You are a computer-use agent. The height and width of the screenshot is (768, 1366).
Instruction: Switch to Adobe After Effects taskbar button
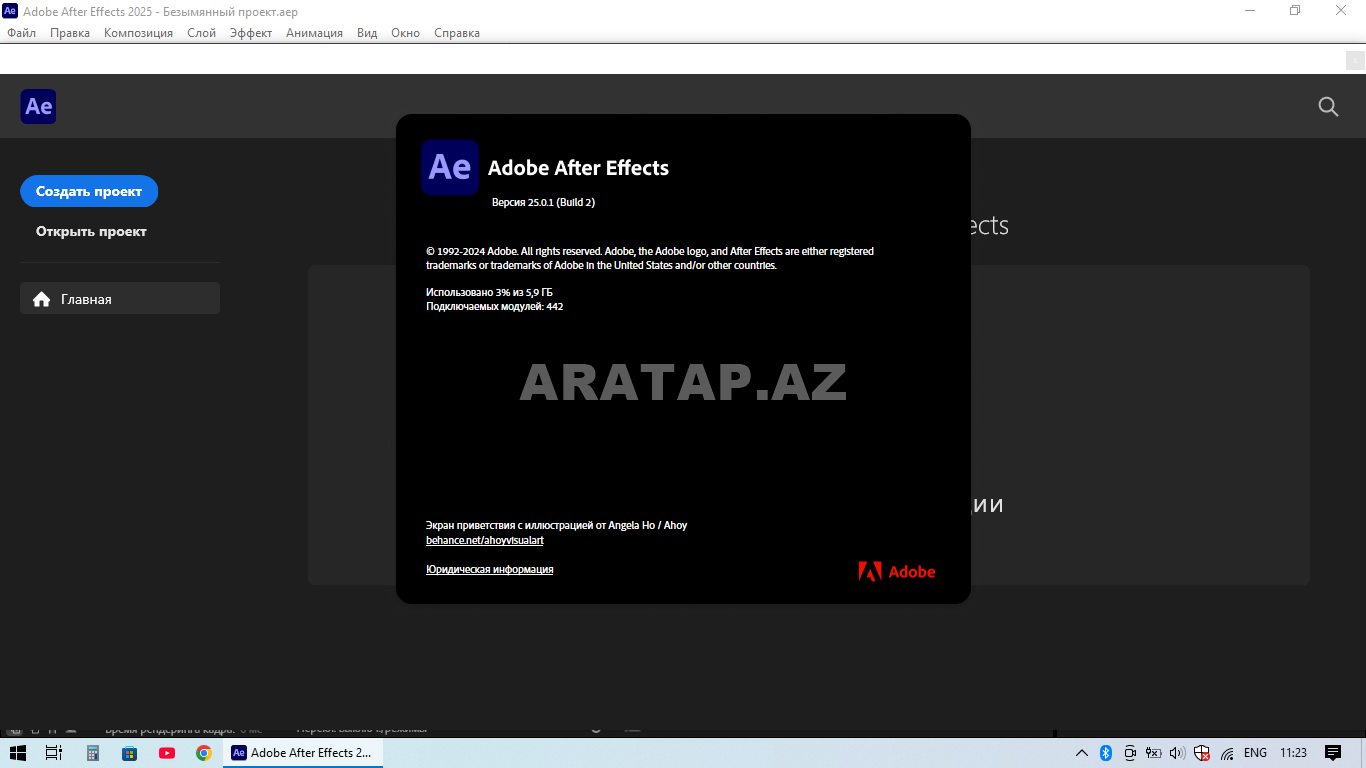pyautogui.click(x=303, y=753)
